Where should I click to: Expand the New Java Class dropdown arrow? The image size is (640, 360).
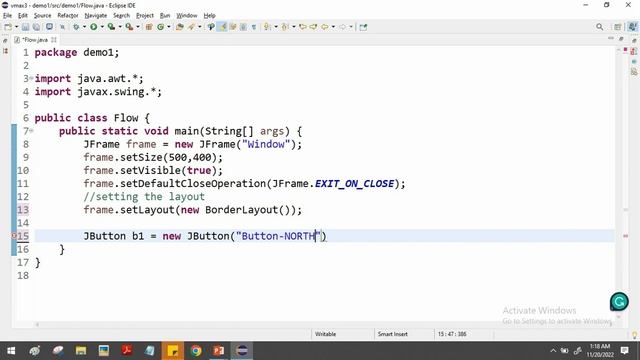(169, 27)
